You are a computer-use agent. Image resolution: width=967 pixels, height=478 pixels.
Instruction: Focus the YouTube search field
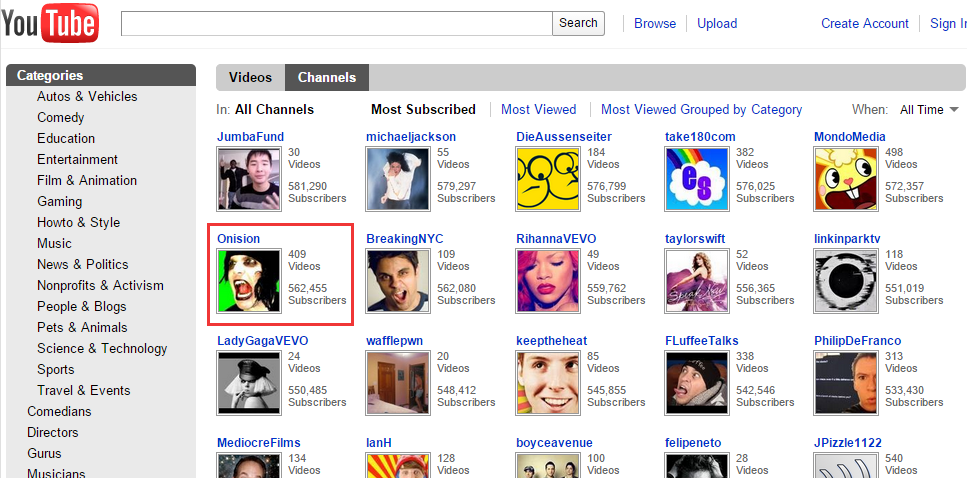tap(337, 23)
